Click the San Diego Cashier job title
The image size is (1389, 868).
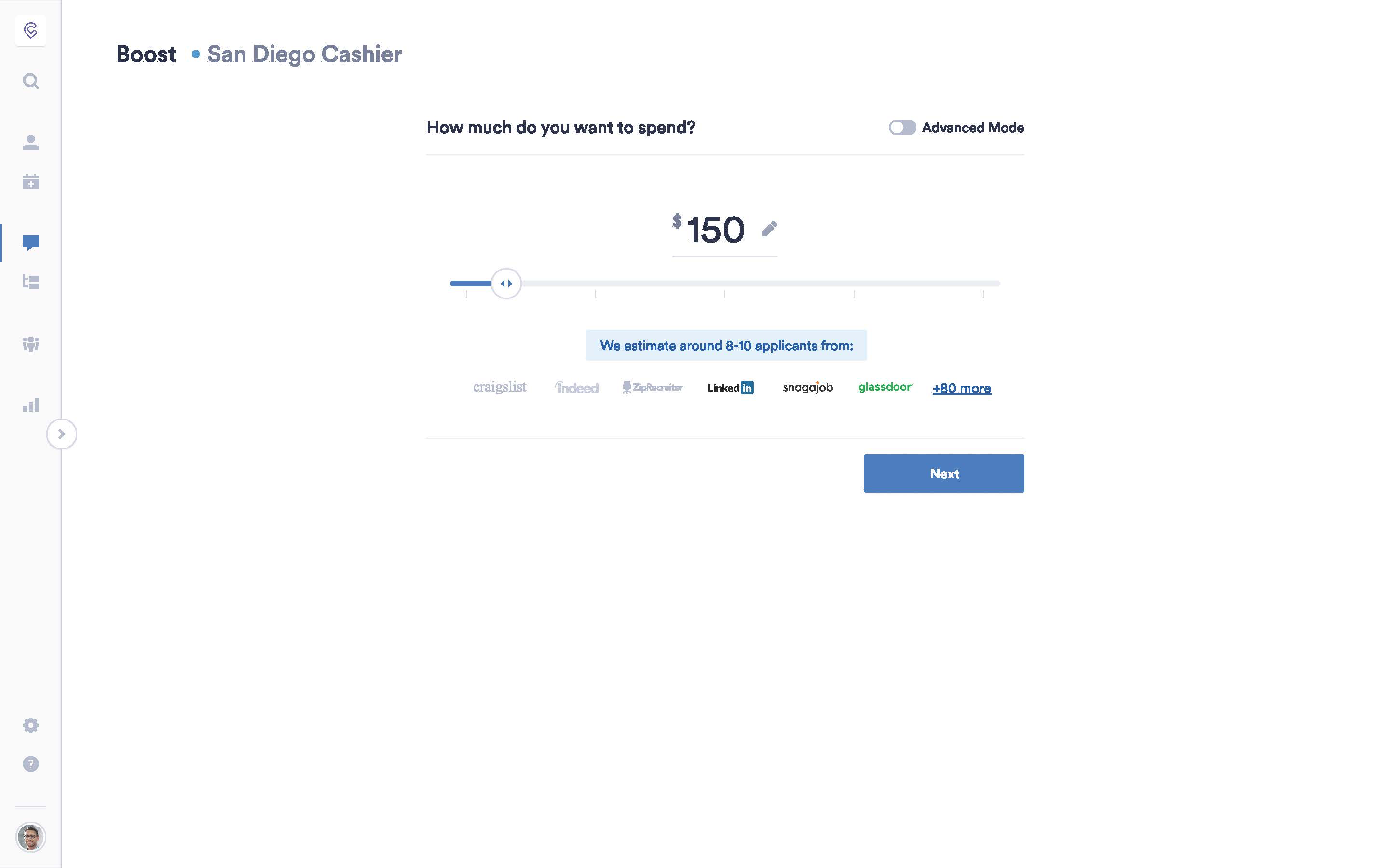[x=304, y=54]
